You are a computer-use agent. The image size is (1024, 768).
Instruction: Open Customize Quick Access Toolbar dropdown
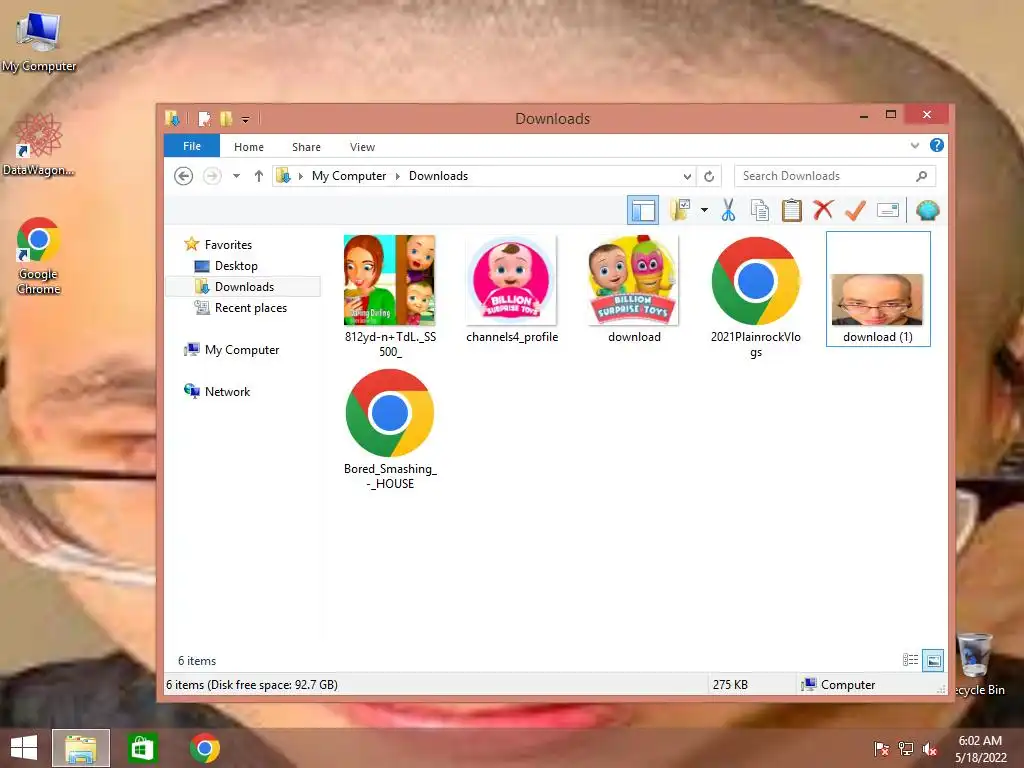tap(246, 120)
